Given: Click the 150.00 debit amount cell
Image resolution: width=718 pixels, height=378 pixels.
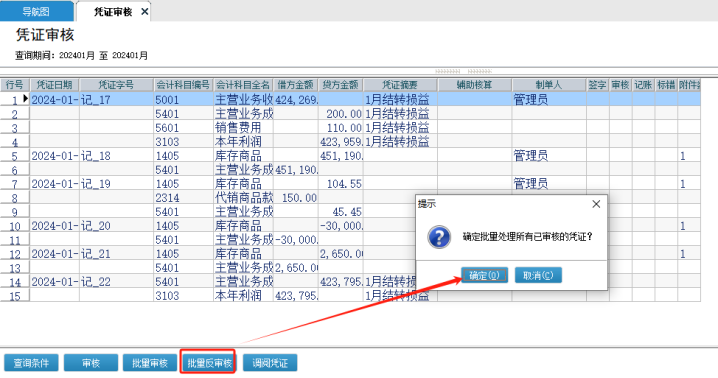Looking at the screenshot, I should 295,198.
